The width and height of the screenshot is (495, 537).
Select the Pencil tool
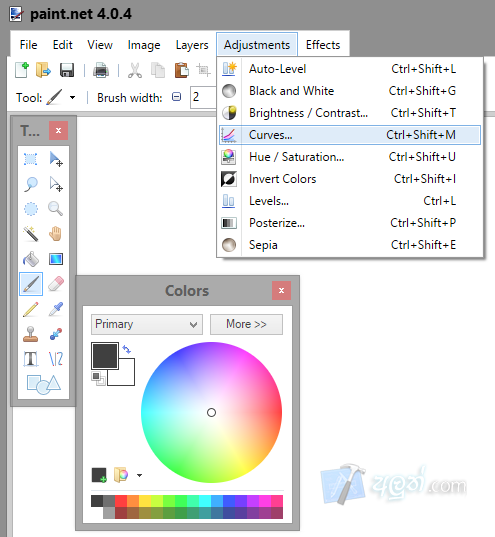31,309
